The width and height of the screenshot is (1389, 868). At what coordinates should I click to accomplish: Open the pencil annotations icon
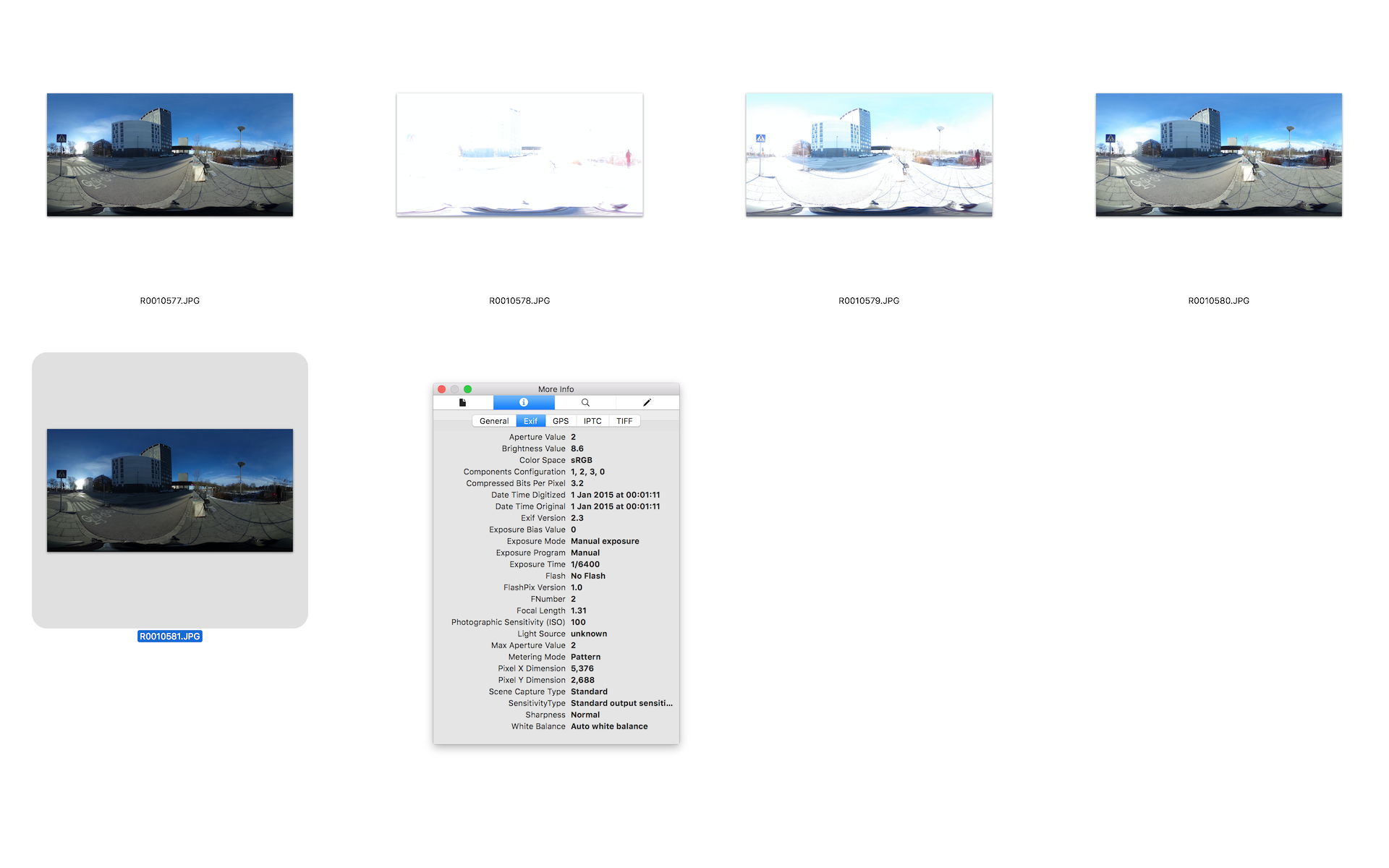647,402
